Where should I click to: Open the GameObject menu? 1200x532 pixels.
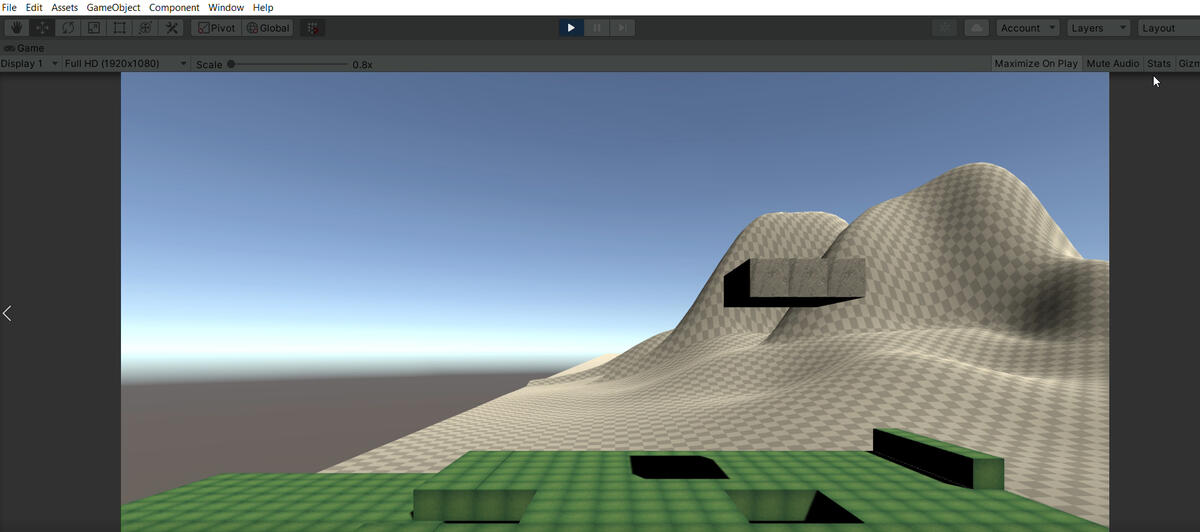tap(113, 8)
